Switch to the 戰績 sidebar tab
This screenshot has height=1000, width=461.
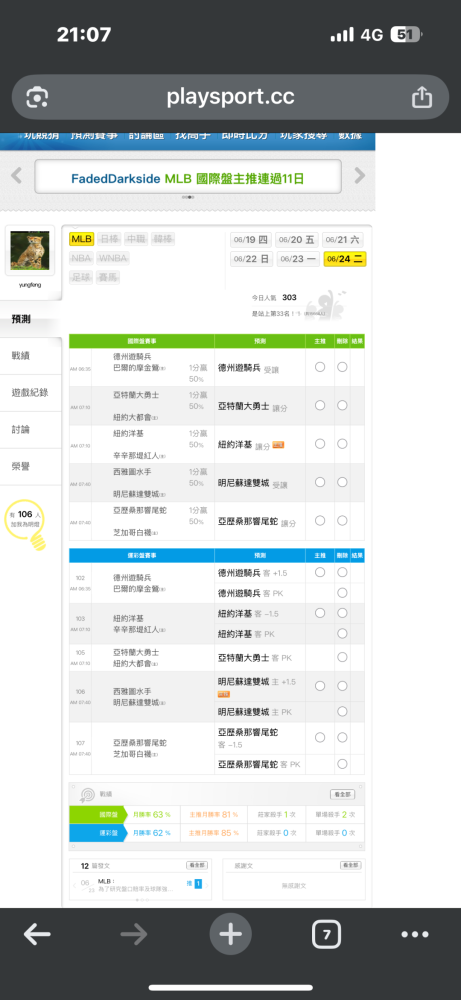[21, 356]
